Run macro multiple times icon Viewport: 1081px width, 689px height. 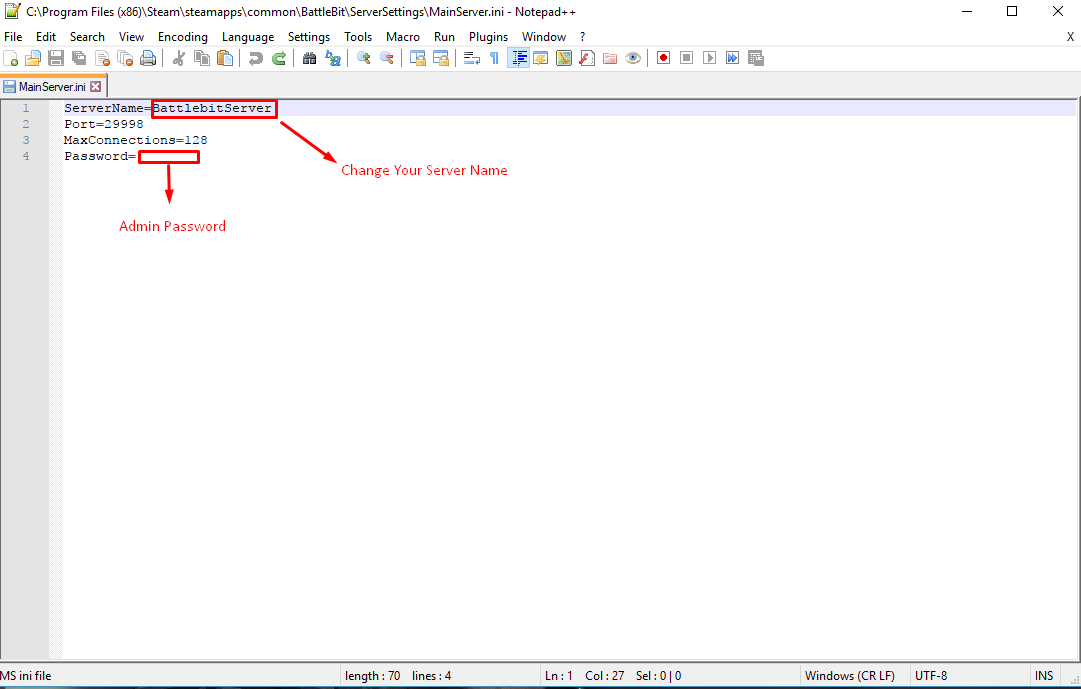pyautogui.click(x=733, y=58)
